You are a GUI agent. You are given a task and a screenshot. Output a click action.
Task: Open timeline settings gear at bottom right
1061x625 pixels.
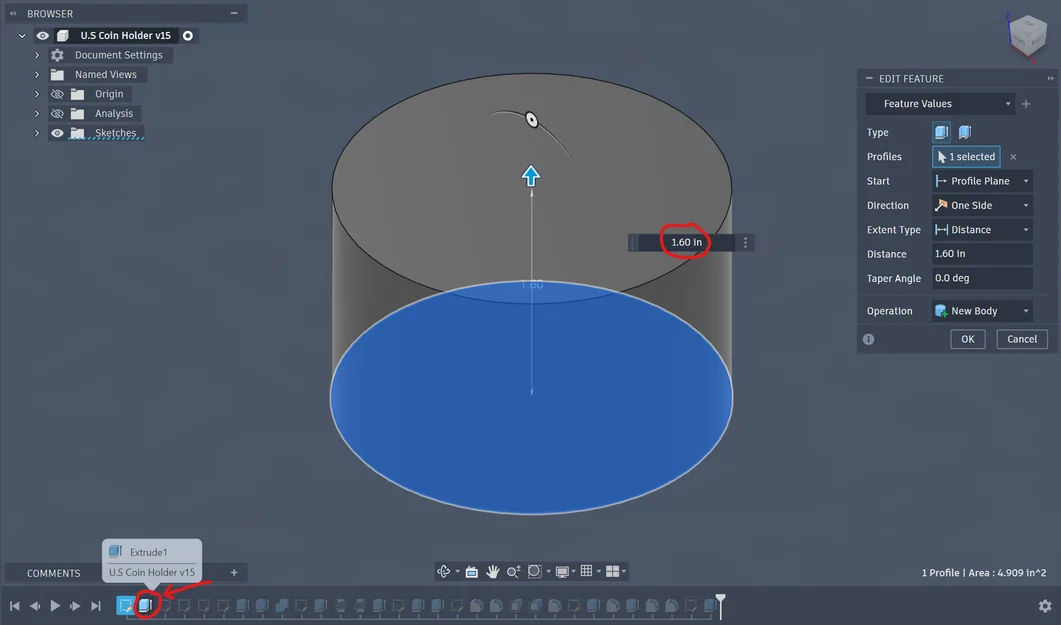[x=1045, y=605]
